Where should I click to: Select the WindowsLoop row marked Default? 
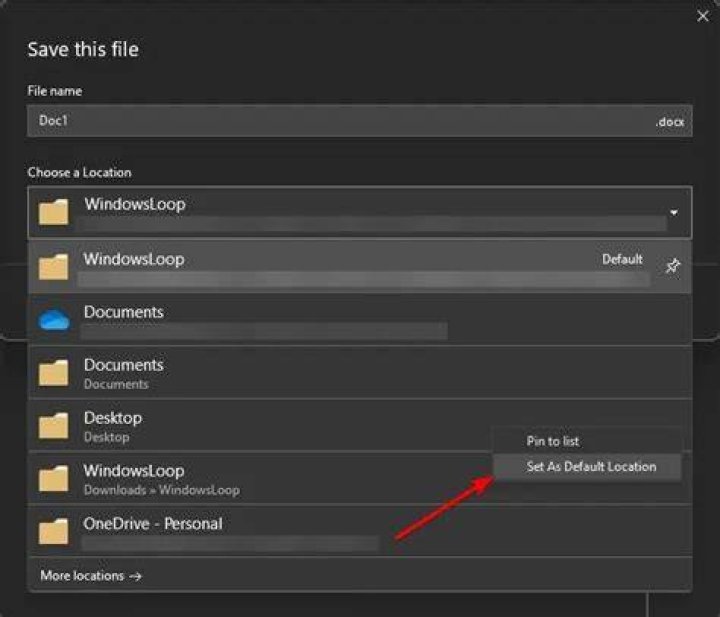360,267
